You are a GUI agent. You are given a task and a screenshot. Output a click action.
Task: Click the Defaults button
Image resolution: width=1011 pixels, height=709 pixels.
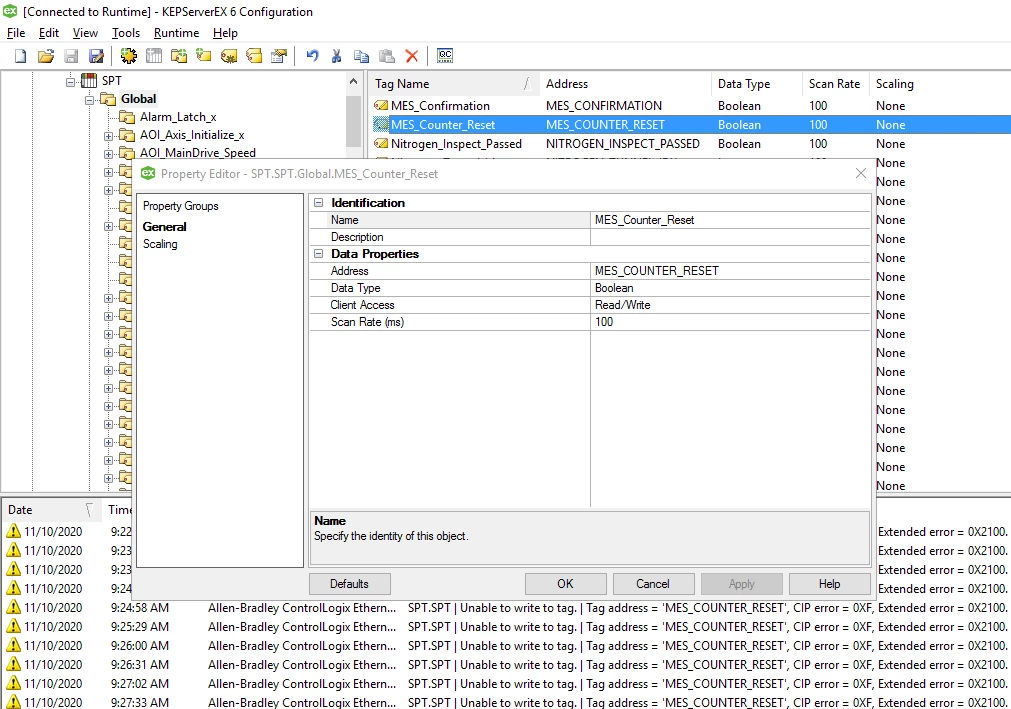click(349, 584)
